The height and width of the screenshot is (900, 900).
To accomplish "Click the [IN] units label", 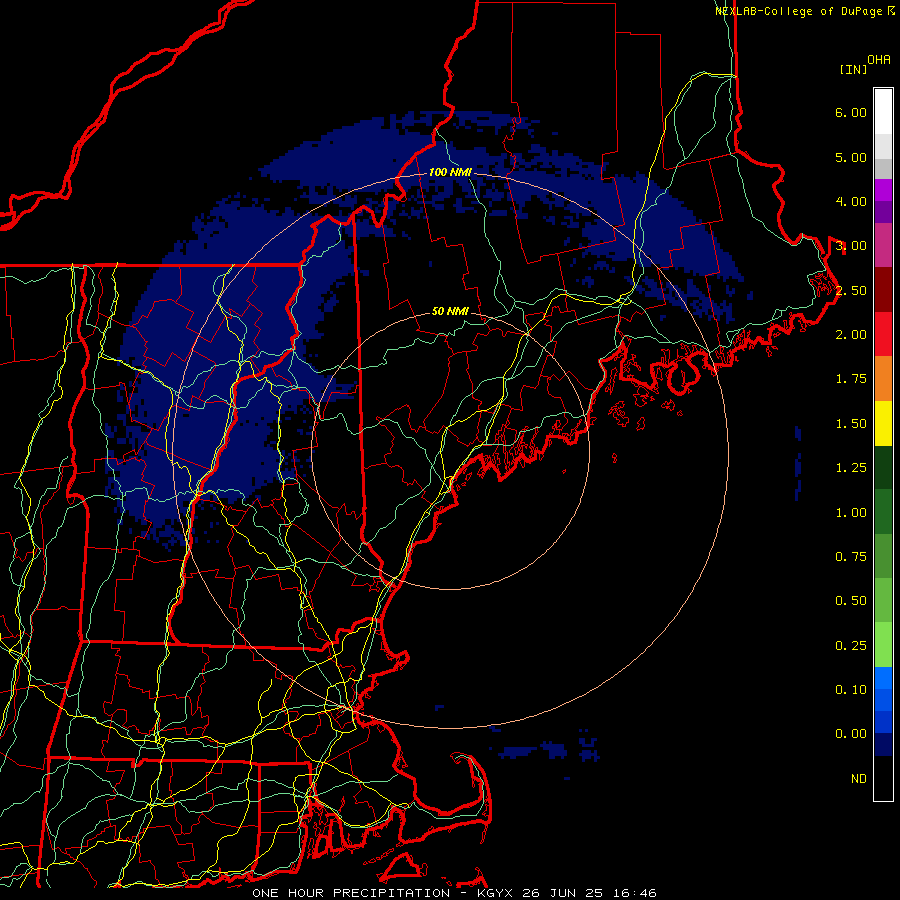I will pyautogui.click(x=853, y=69).
